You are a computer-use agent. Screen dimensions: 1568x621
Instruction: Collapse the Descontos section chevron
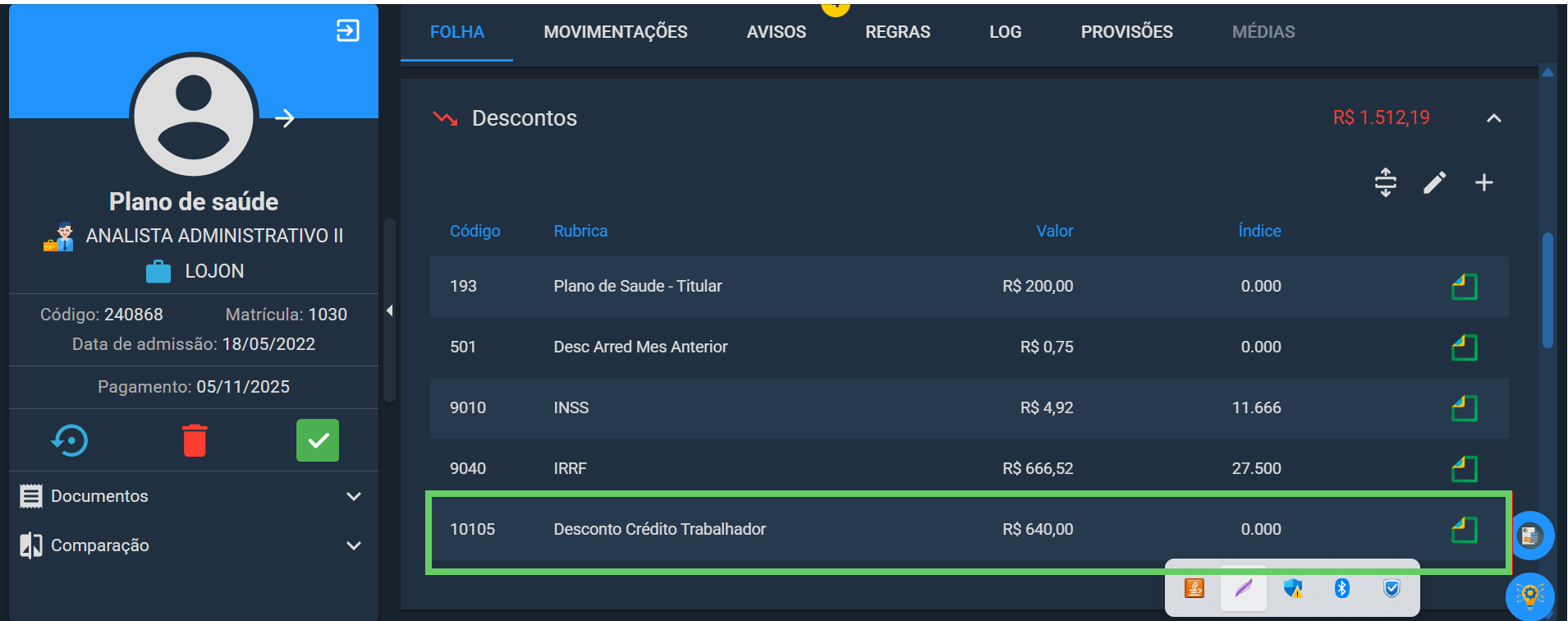(1494, 118)
